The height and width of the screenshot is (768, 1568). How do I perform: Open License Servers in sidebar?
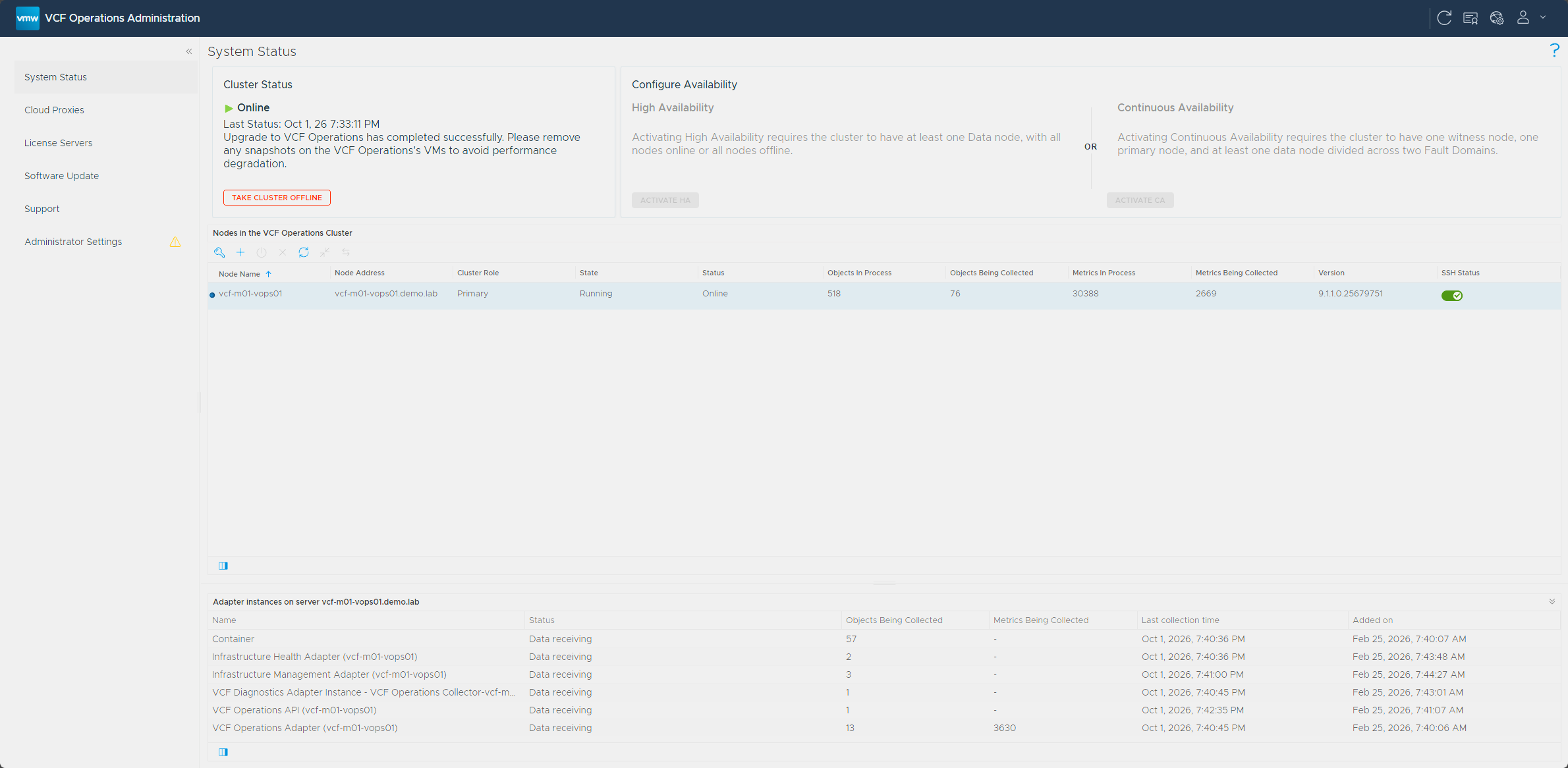(105, 143)
